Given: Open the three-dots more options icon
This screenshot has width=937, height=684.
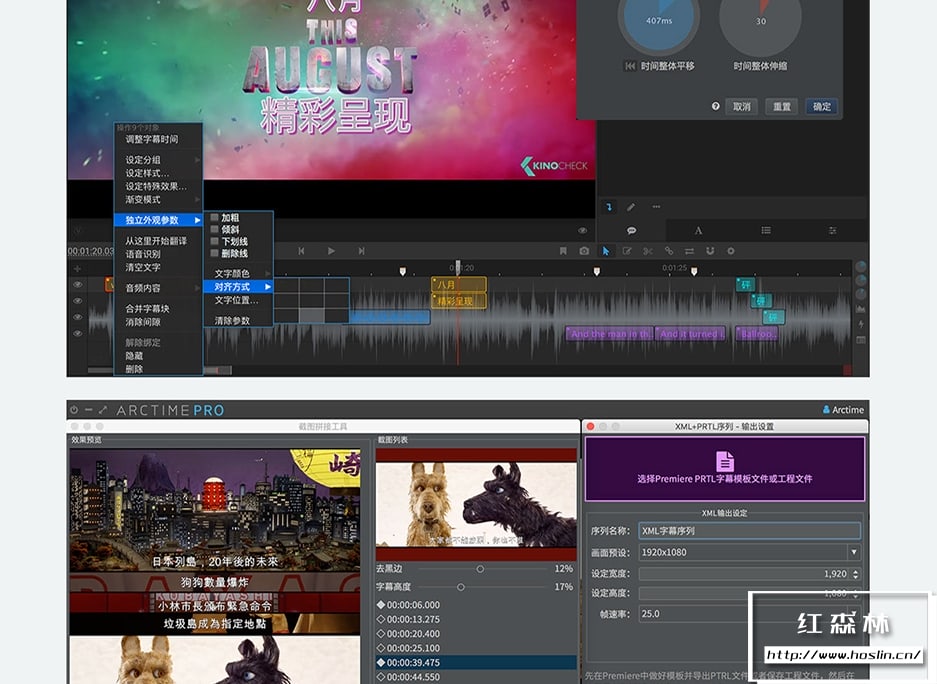Looking at the screenshot, I should (x=656, y=207).
